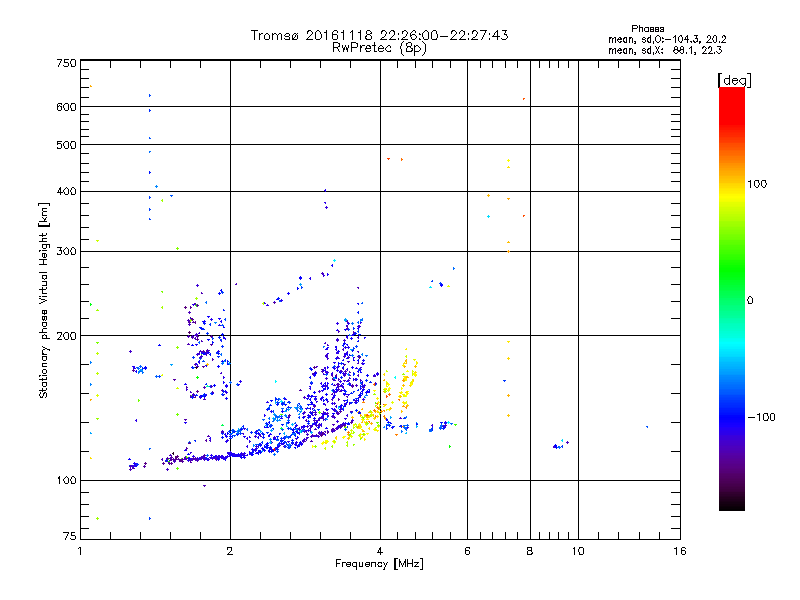Click the y-axis '75' tick label

tap(70, 536)
